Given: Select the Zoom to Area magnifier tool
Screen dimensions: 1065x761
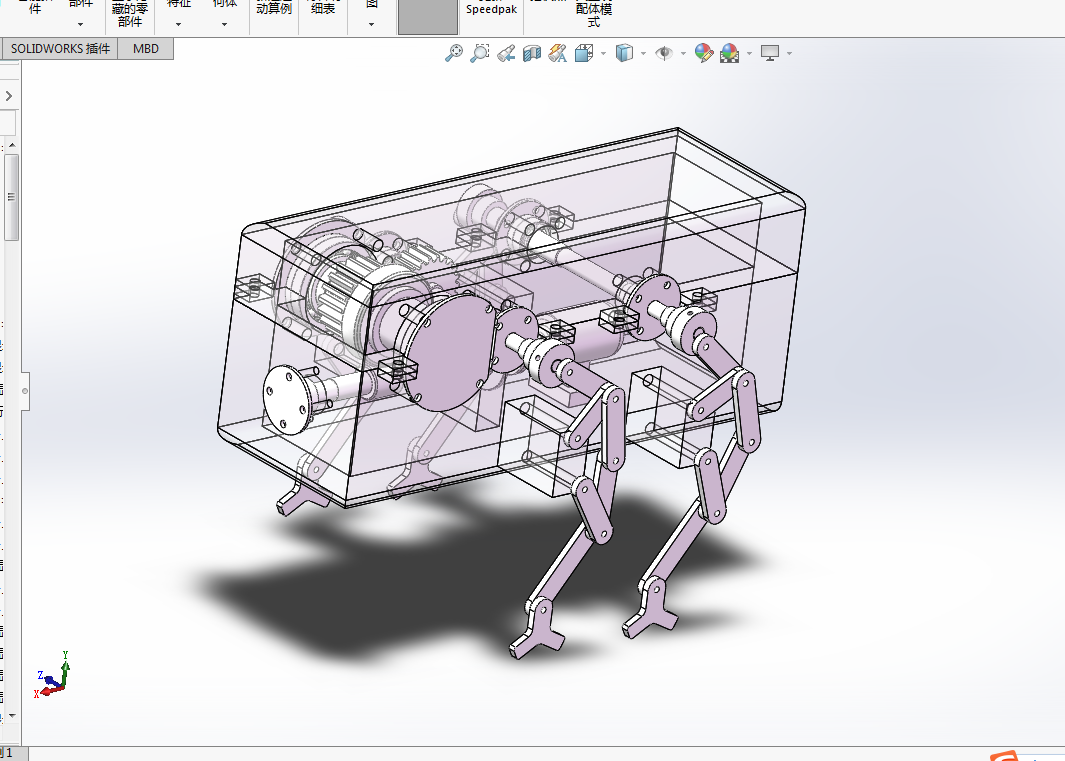Looking at the screenshot, I should coord(480,53).
